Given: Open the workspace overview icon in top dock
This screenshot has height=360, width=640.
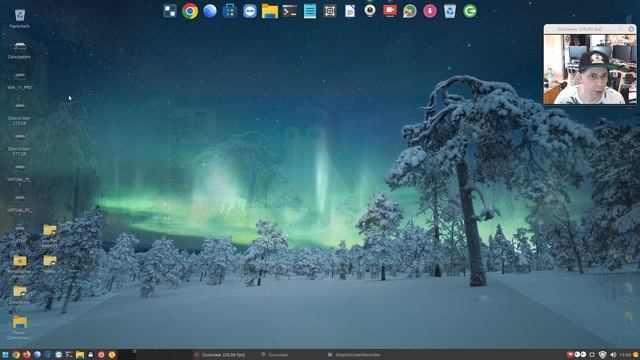Looking at the screenshot, I should point(170,11).
